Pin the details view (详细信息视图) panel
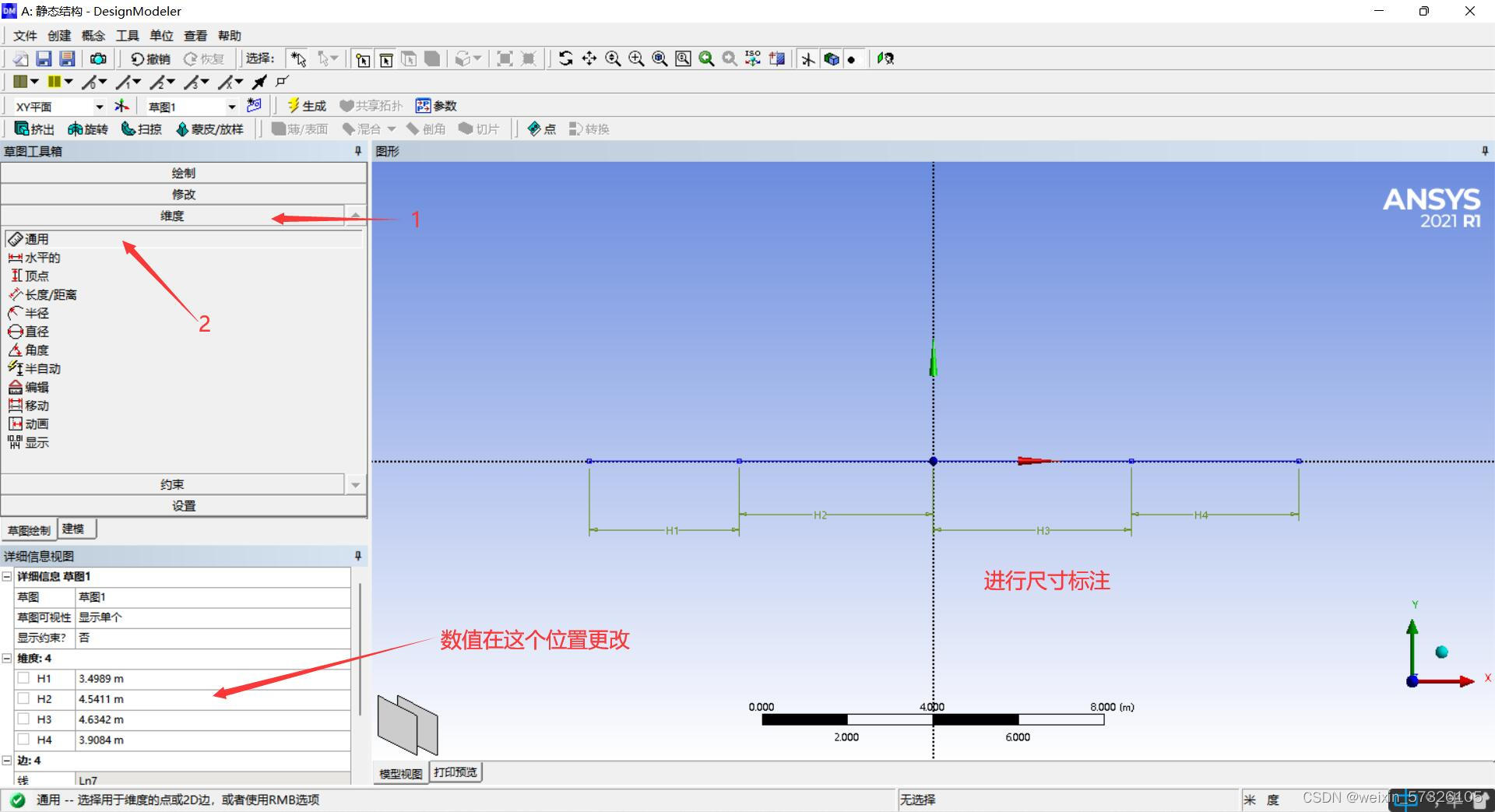This screenshot has height=812, width=1495. 357,556
